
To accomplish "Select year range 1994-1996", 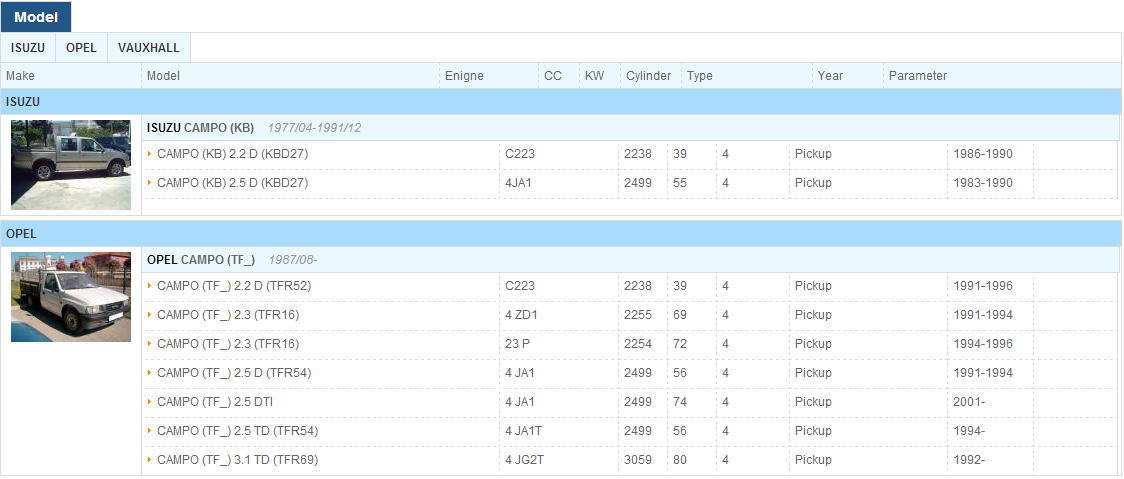I will click(x=983, y=344).
